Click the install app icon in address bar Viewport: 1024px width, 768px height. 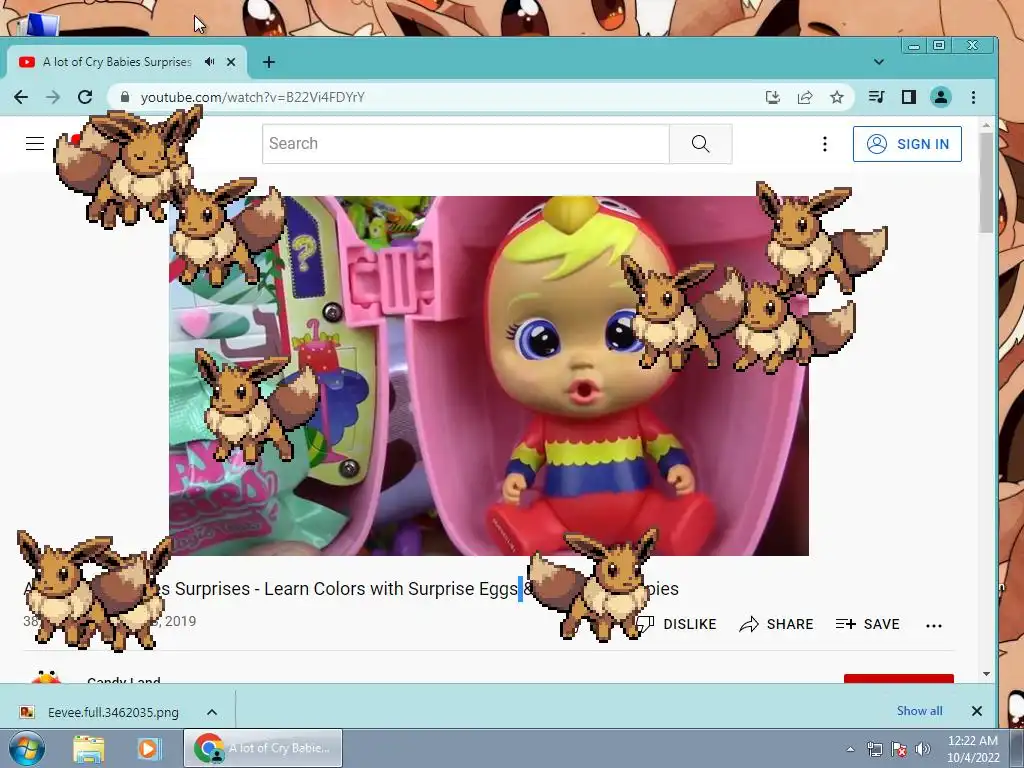(x=773, y=97)
